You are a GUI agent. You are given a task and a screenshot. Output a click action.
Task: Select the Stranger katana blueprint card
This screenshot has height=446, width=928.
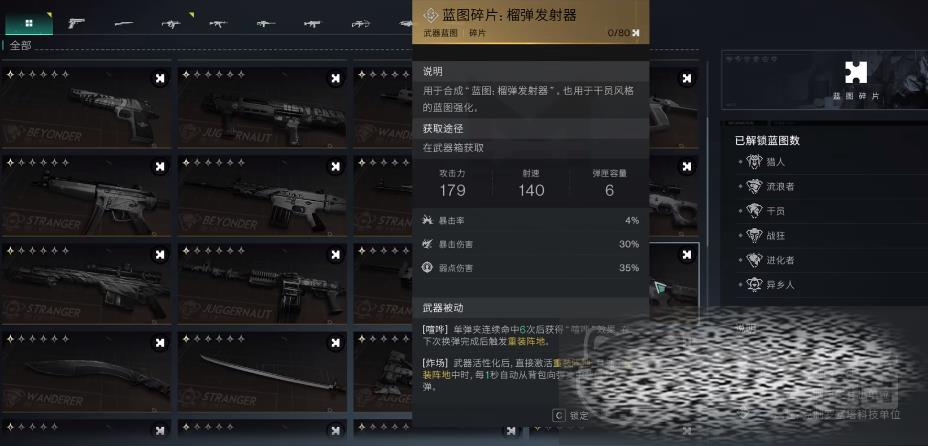(262, 371)
